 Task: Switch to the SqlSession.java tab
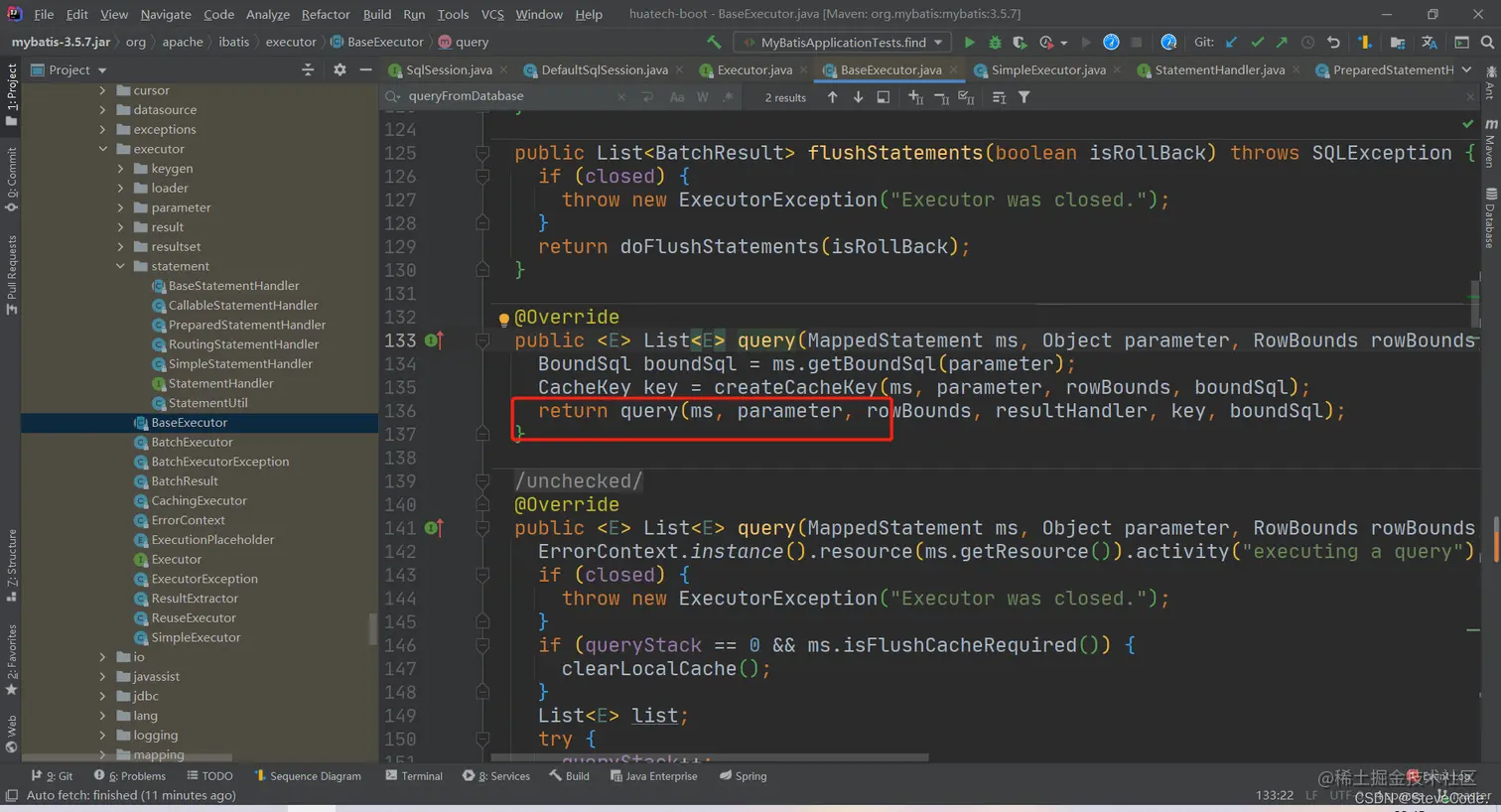(x=448, y=69)
